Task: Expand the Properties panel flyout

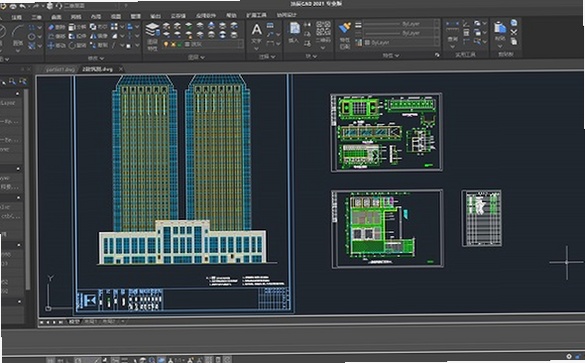Action: click(391, 56)
